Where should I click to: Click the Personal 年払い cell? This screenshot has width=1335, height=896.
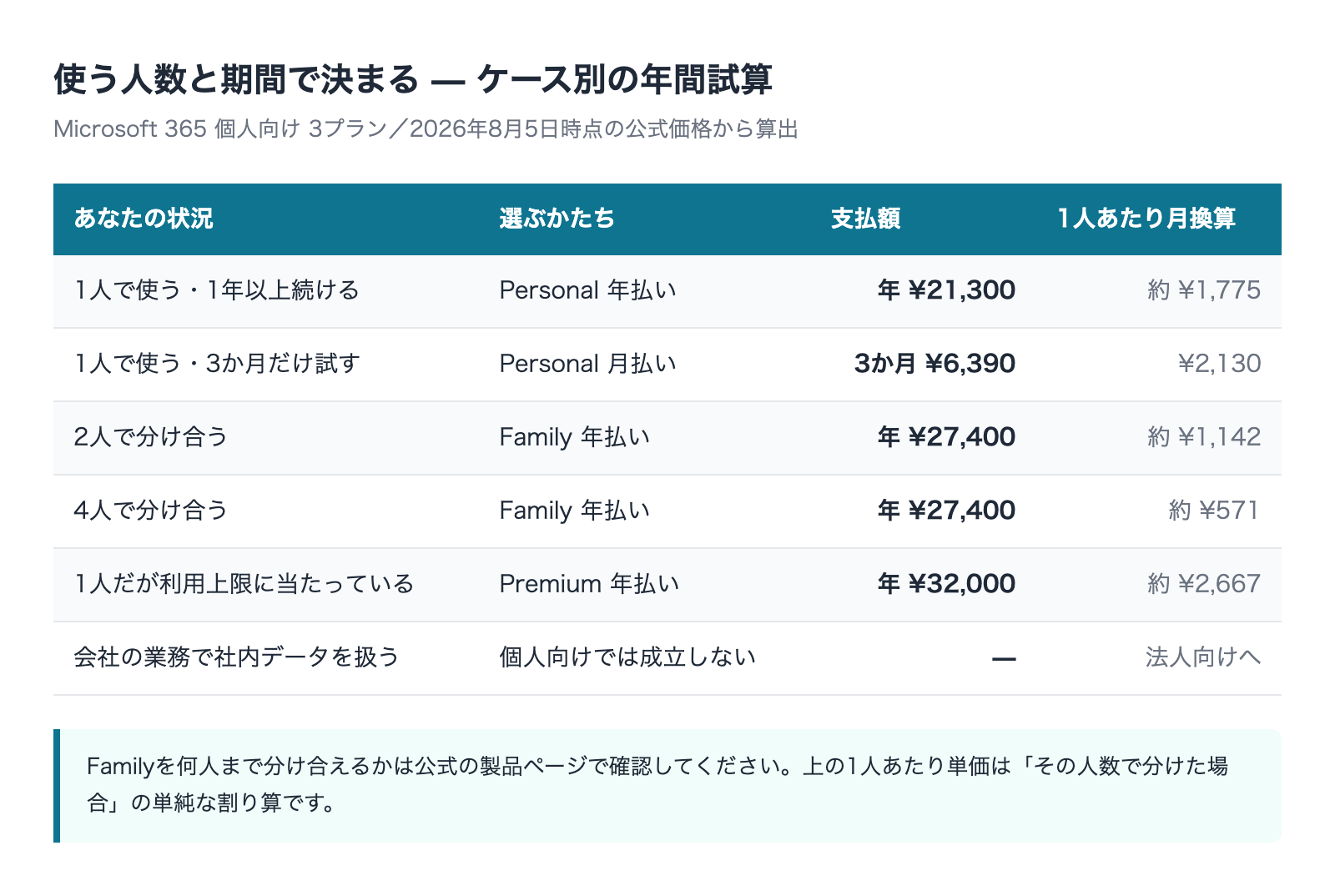pos(588,290)
